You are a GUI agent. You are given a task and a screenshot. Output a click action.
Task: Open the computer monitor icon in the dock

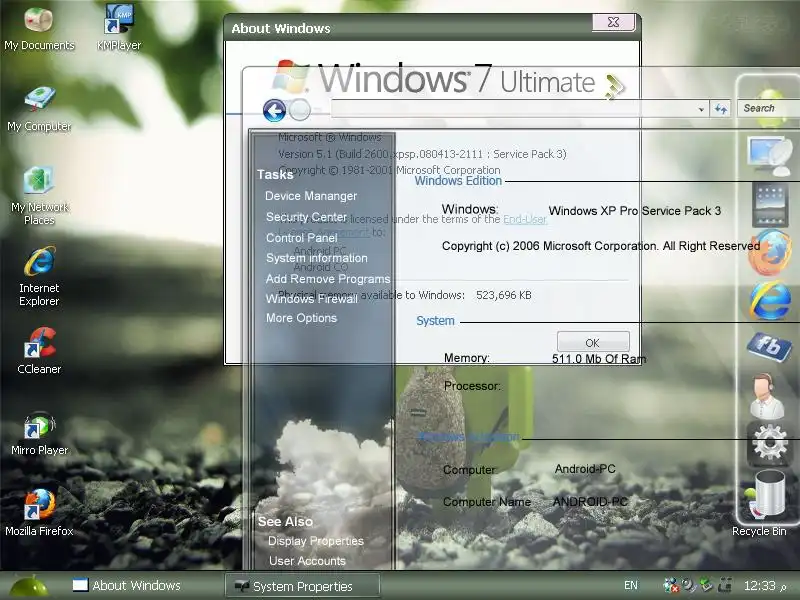[x=769, y=155]
